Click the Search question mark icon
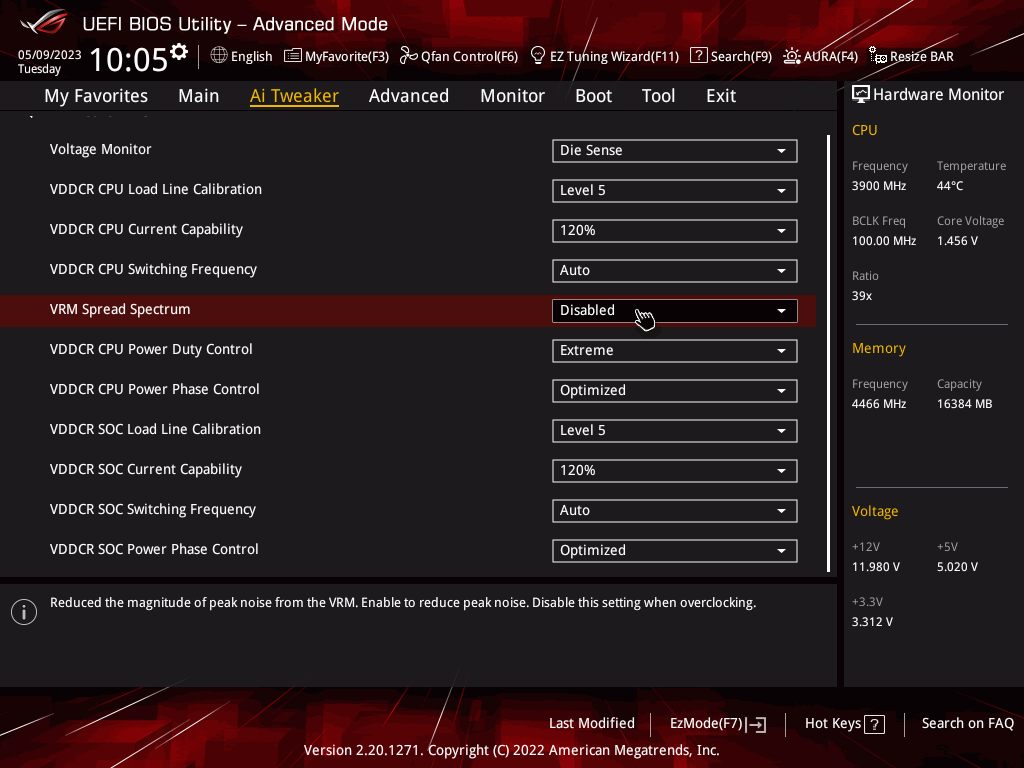The height and width of the screenshot is (768, 1024). [699, 56]
